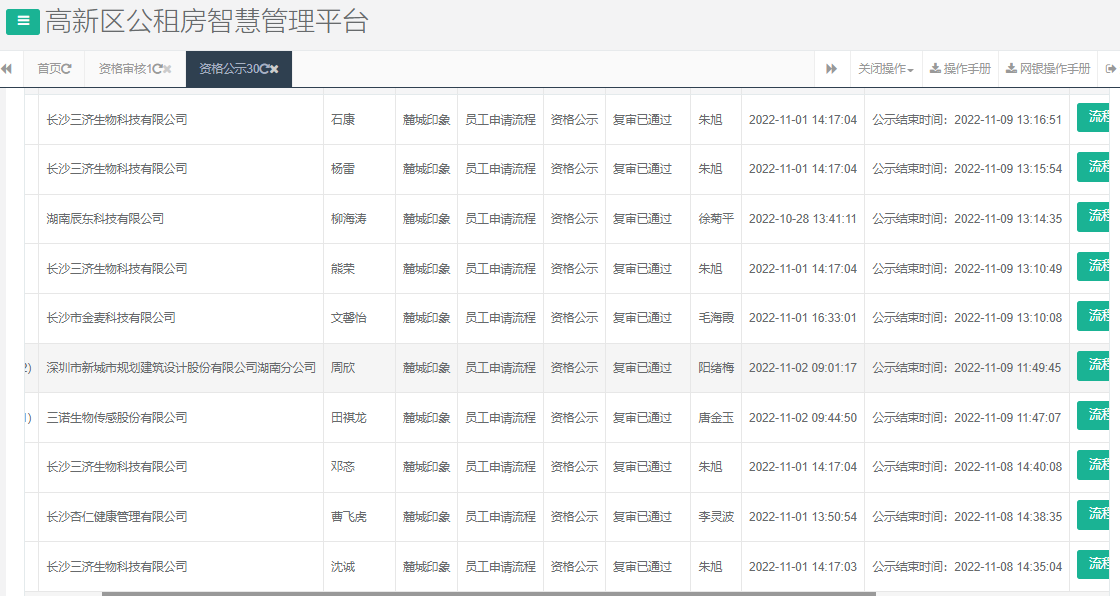Open the sidebar hamburger menu icon
Image resolution: width=1120 pixels, height=596 pixels.
[22, 21]
